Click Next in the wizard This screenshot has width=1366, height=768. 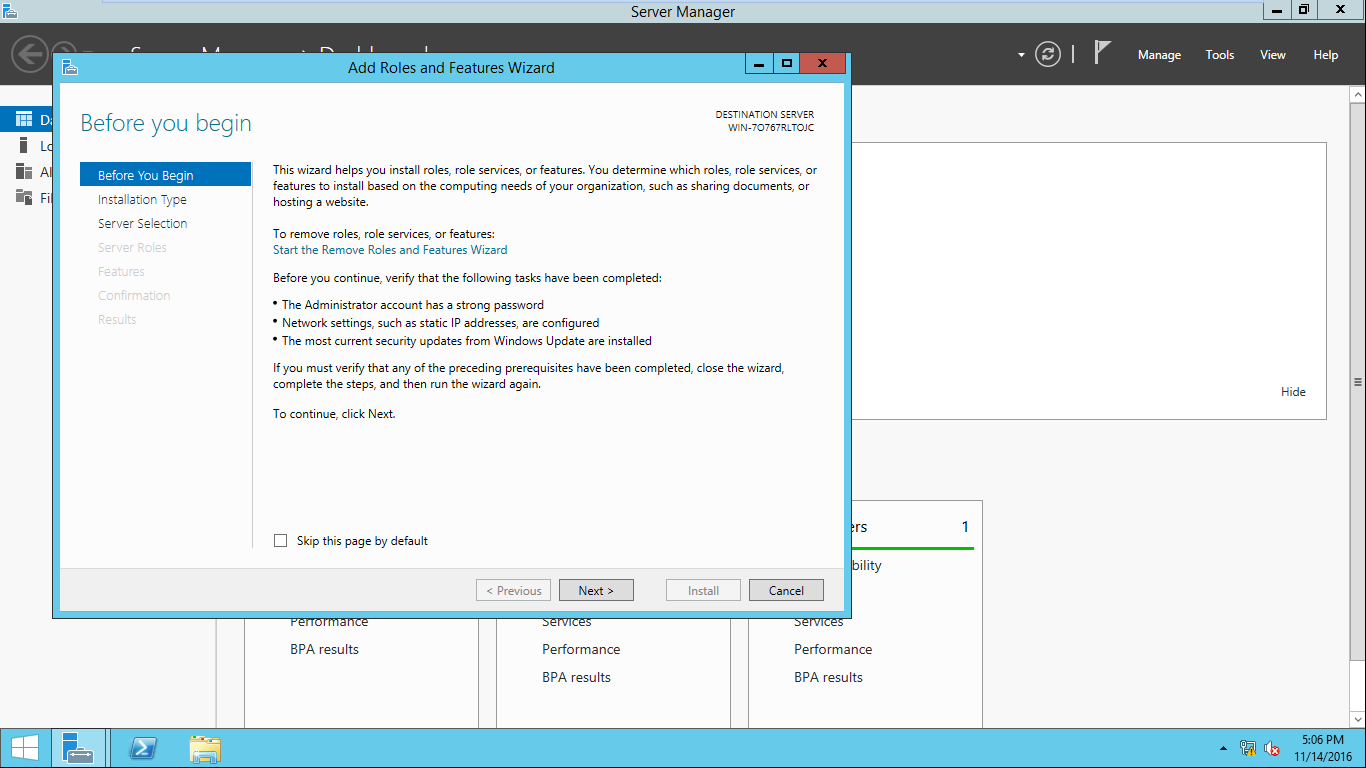[596, 590]
